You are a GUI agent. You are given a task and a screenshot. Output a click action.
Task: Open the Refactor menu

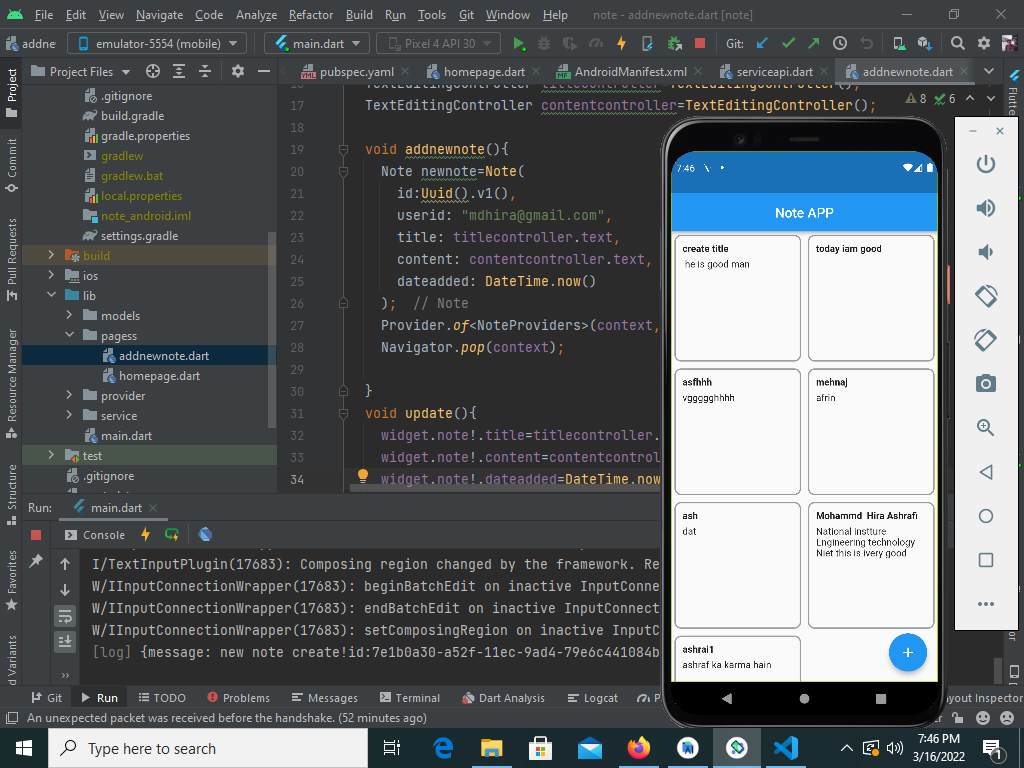point(310,15)
